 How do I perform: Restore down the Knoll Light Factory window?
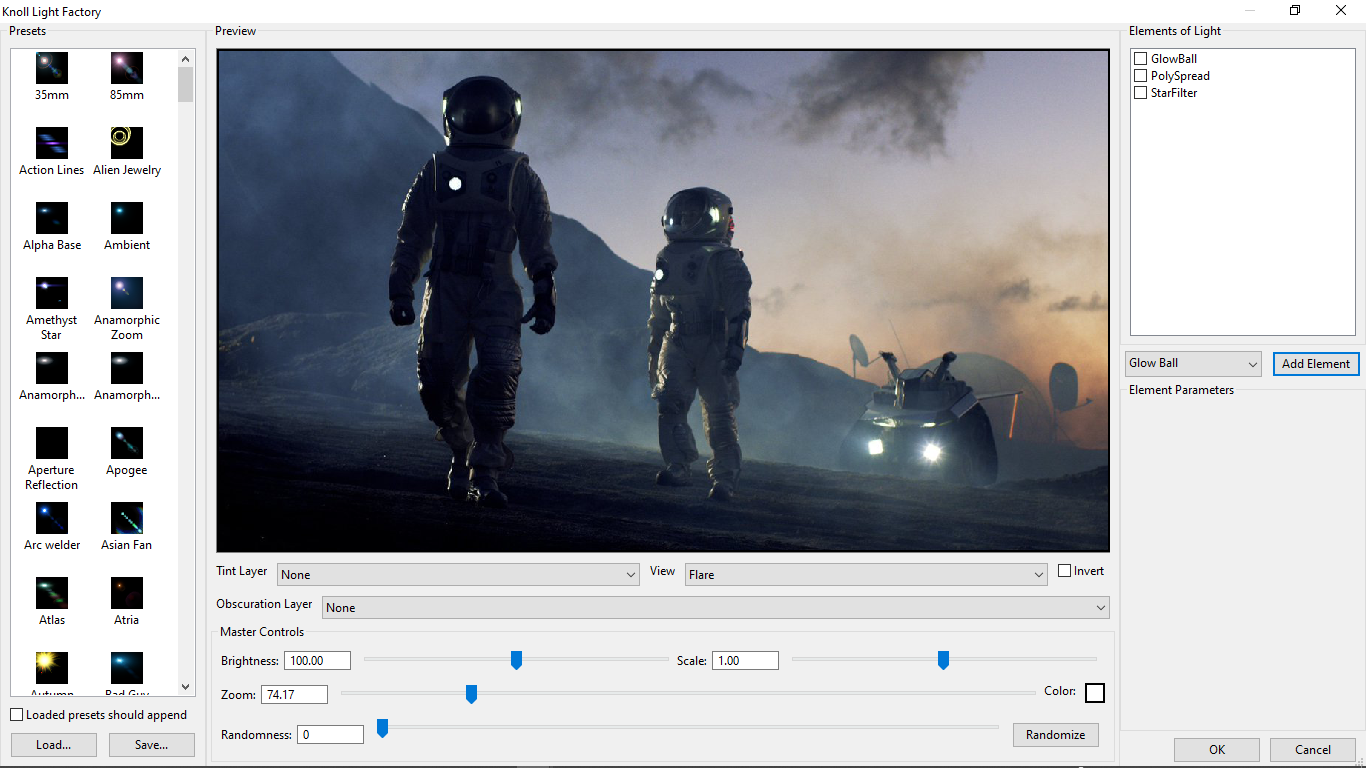[1295, 11]
